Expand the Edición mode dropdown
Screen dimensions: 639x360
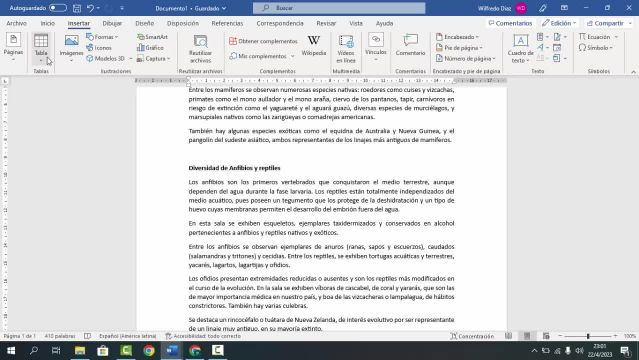(x=559, y=23)
